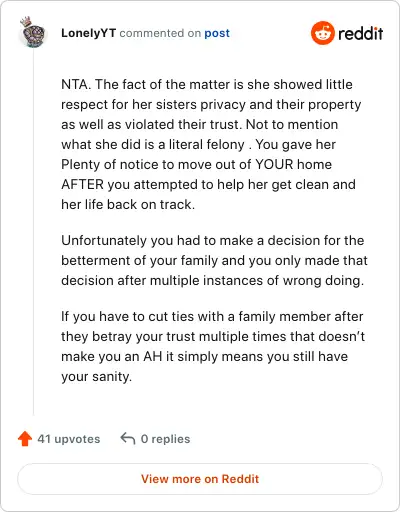The height and width of the screenshot is (512, 400).
Task: Click the "41 upvotes" count label
Action: tap(69, 439)
